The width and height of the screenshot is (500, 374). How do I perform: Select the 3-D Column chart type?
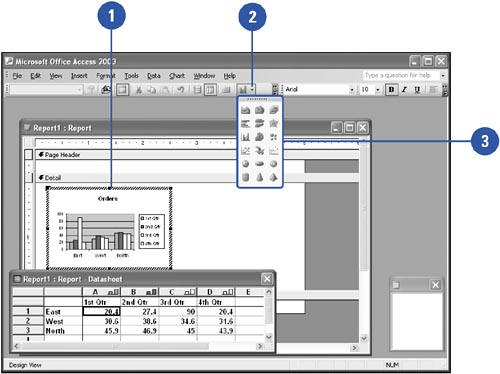coord(259,137)
